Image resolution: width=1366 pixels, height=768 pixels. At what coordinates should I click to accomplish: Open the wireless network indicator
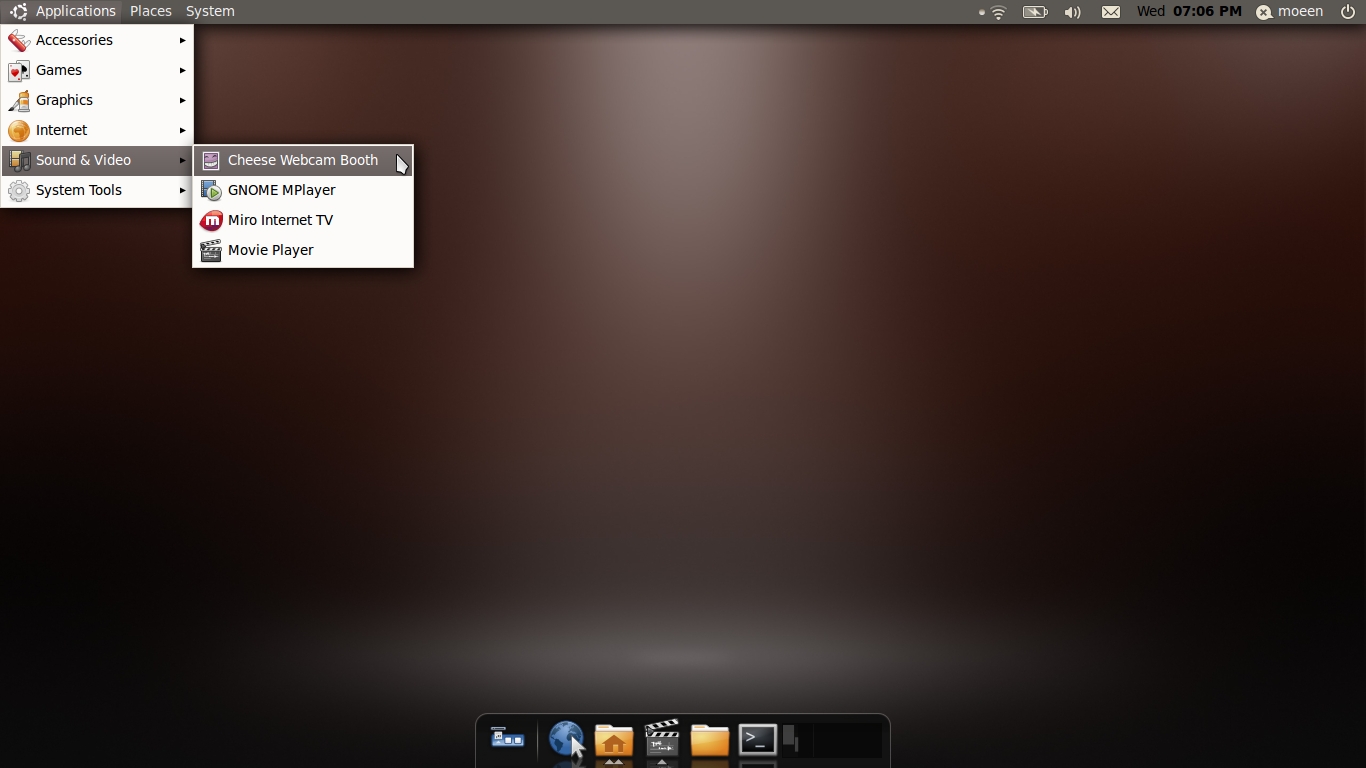[x=996, y=12]
